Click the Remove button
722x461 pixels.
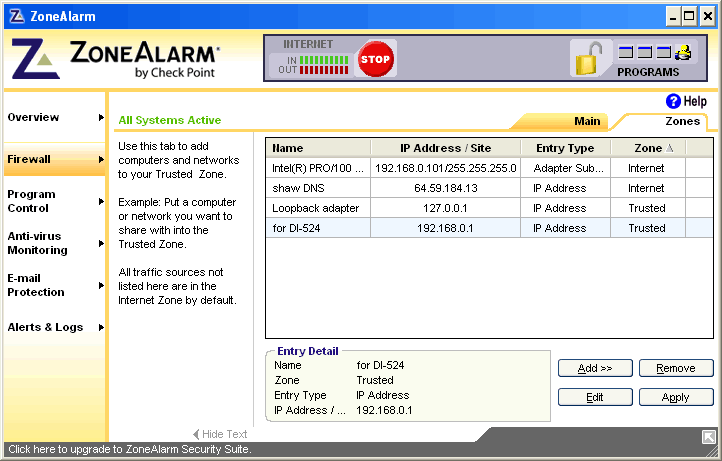[x=676, y=368]
